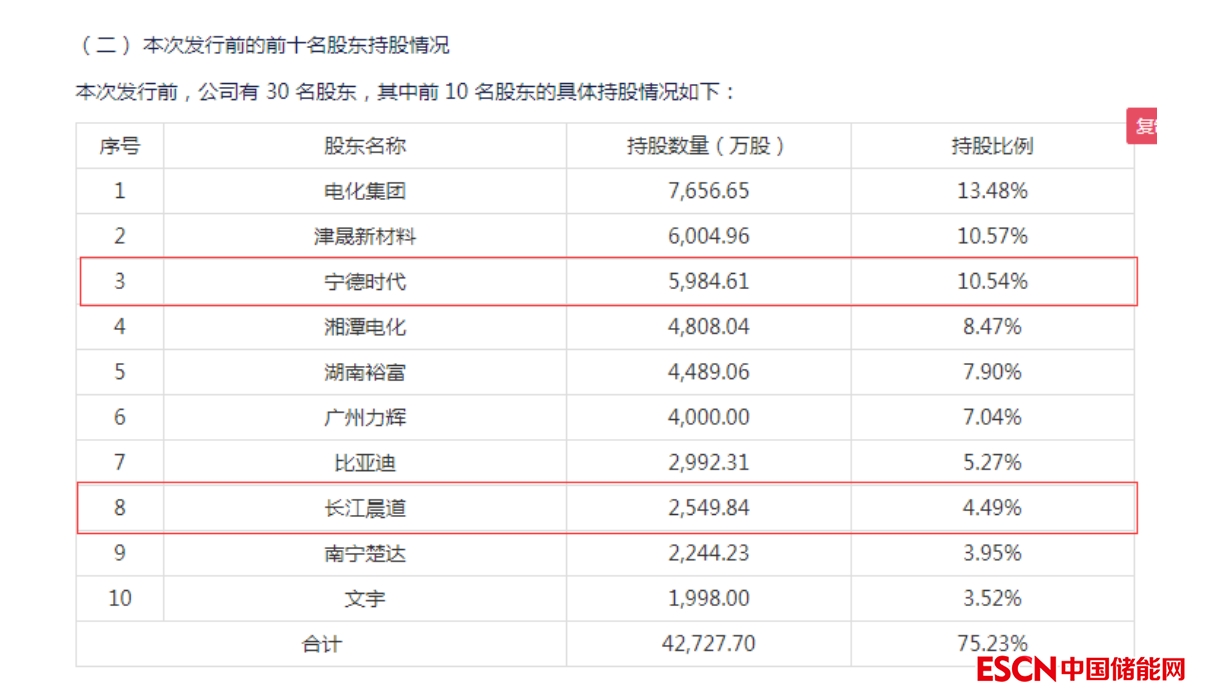This screenshot has width=1211, height=698.
Task: Click the 合计 total row label
Action: point(321,643)
